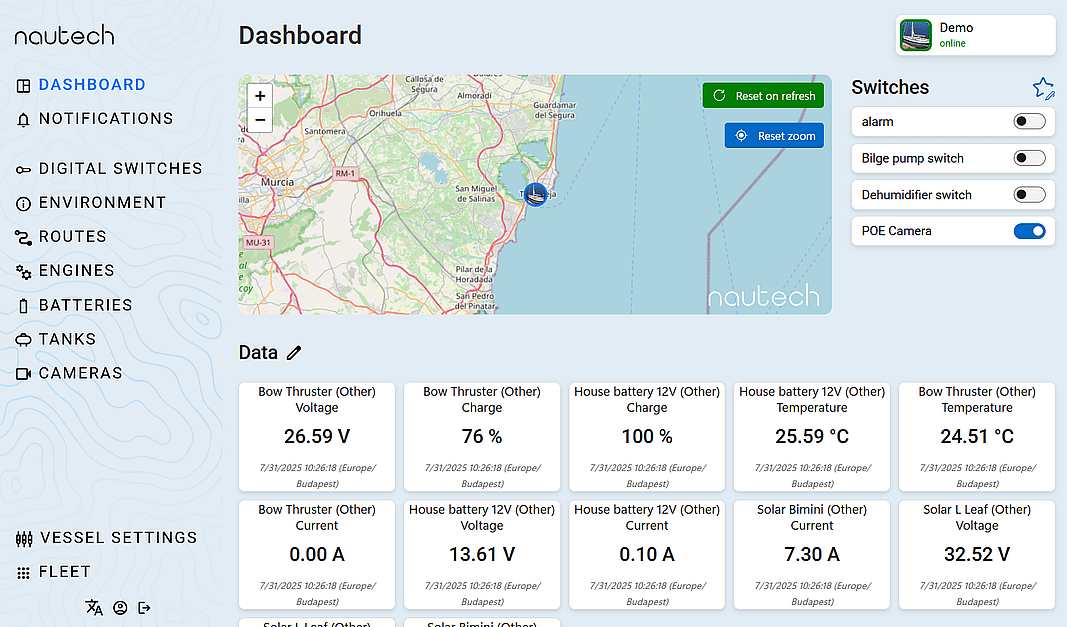1067x627 pixels.
Task: Zoom in the map with plus button
Action: 260,96
